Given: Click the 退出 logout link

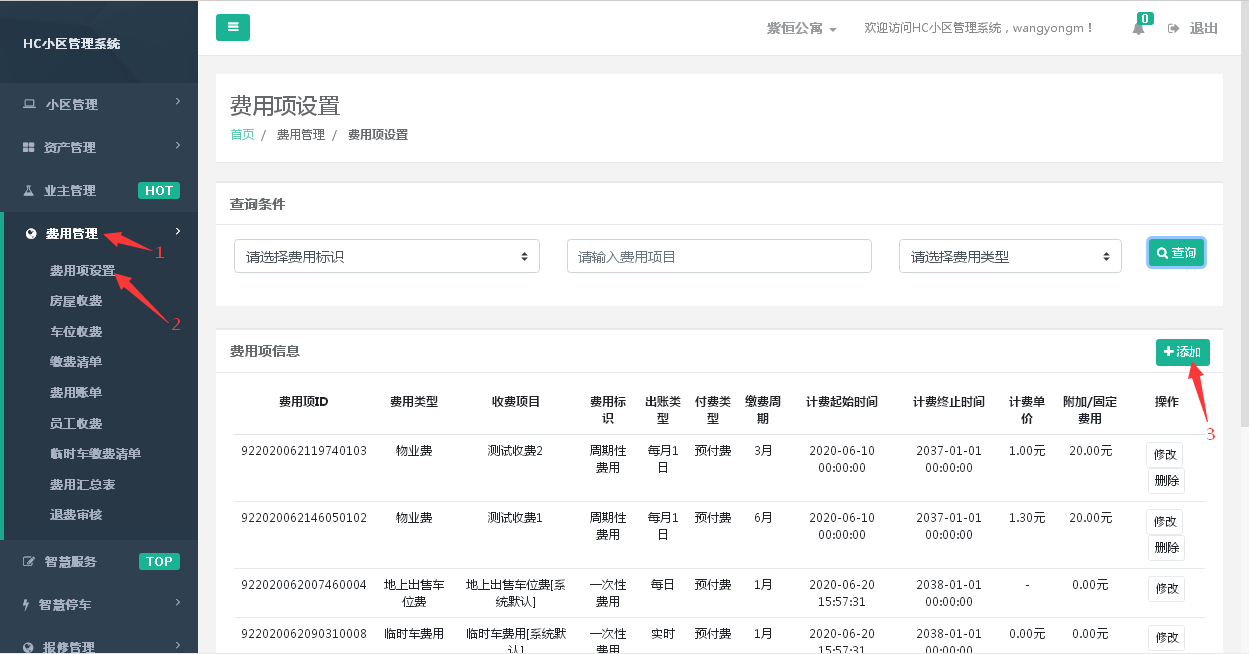Looking at the screenshot, I should (1203, 28).
